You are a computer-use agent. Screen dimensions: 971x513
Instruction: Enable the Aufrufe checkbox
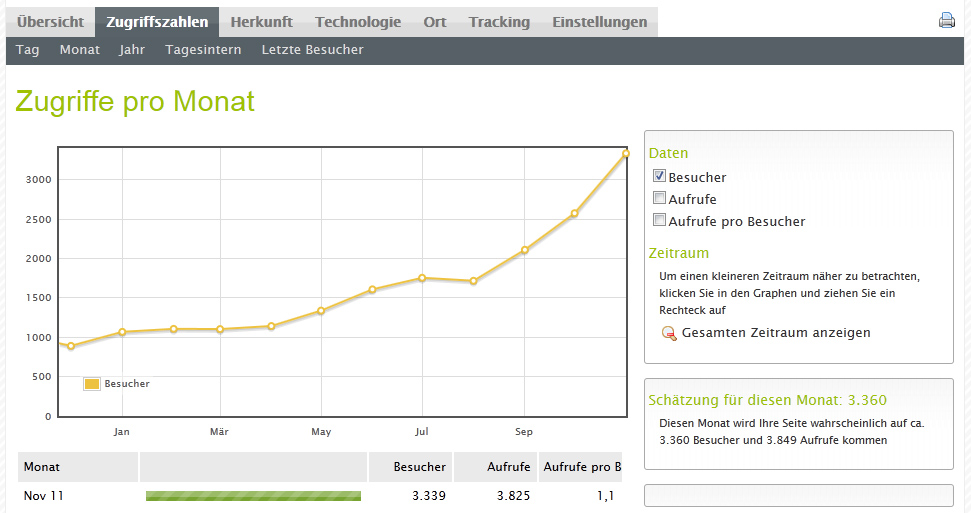660,198
